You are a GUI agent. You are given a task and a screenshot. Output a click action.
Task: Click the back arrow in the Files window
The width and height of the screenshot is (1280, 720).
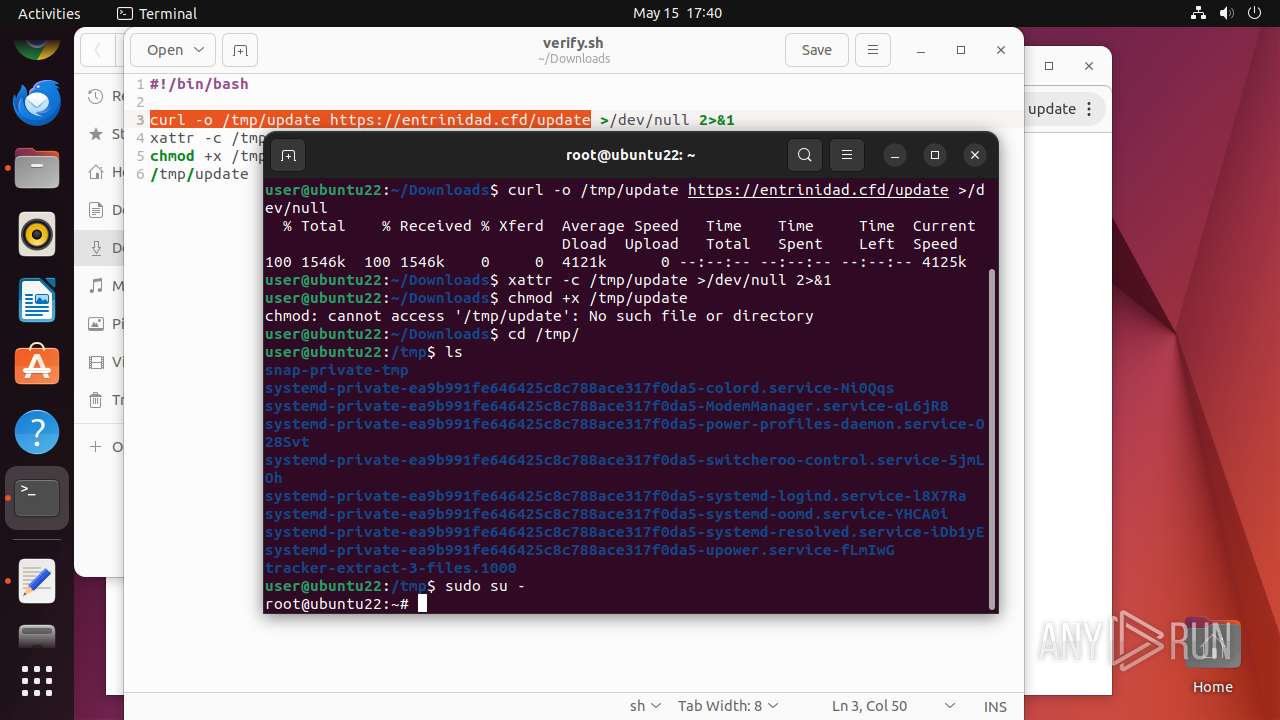click(x=97, y=50)
